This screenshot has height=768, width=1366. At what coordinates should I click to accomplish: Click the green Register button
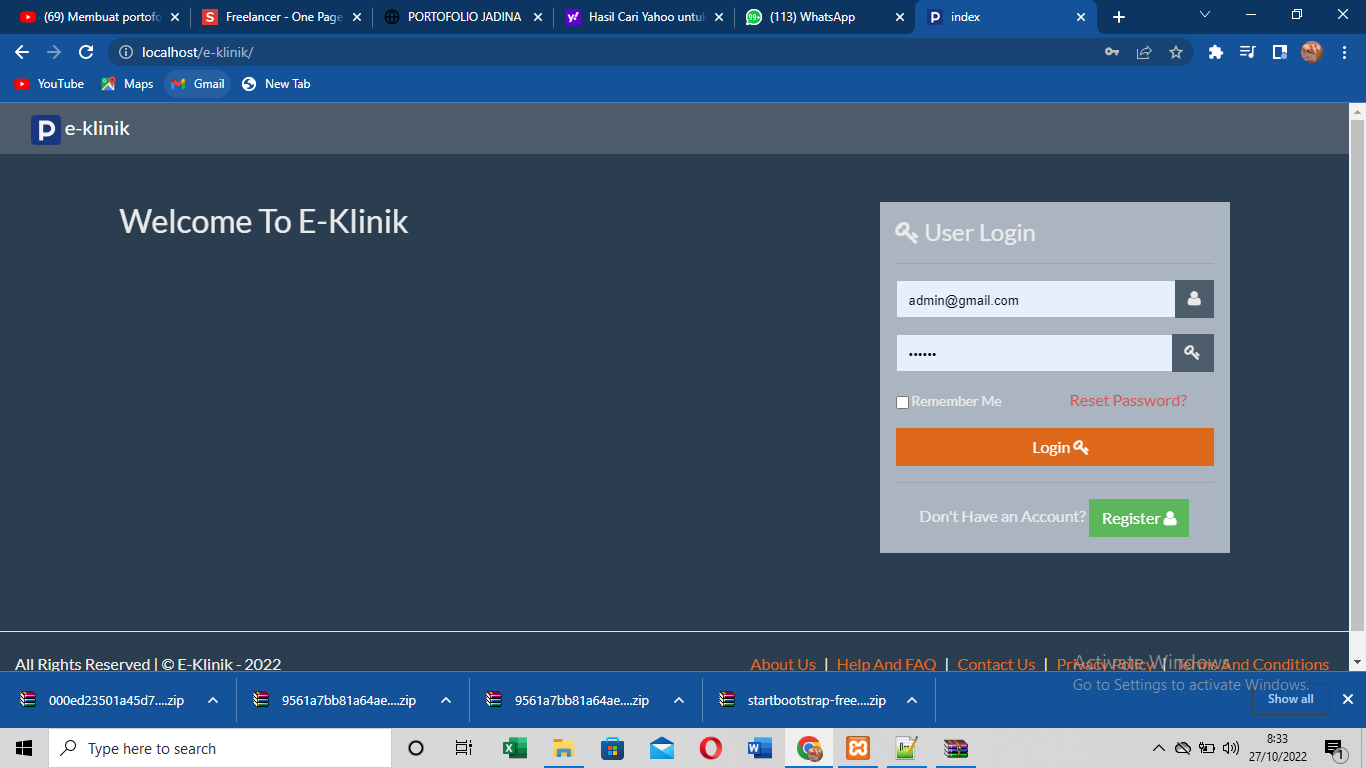point(1138,518)
